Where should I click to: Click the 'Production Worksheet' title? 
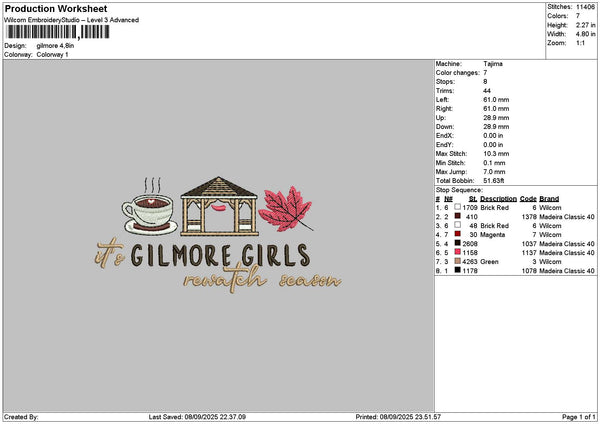tap(56, 8)
